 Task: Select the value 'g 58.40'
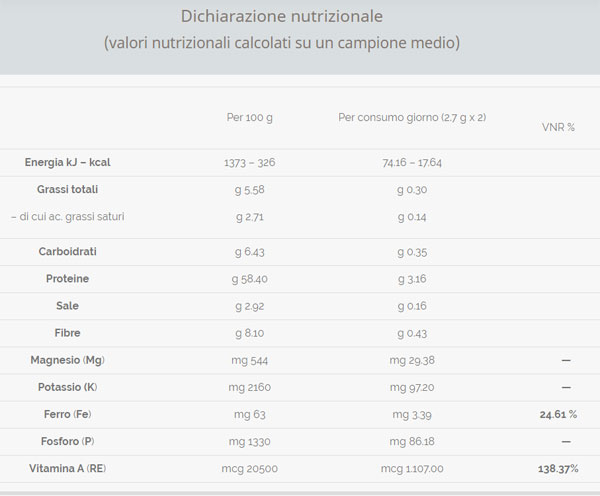click(249, 279)
